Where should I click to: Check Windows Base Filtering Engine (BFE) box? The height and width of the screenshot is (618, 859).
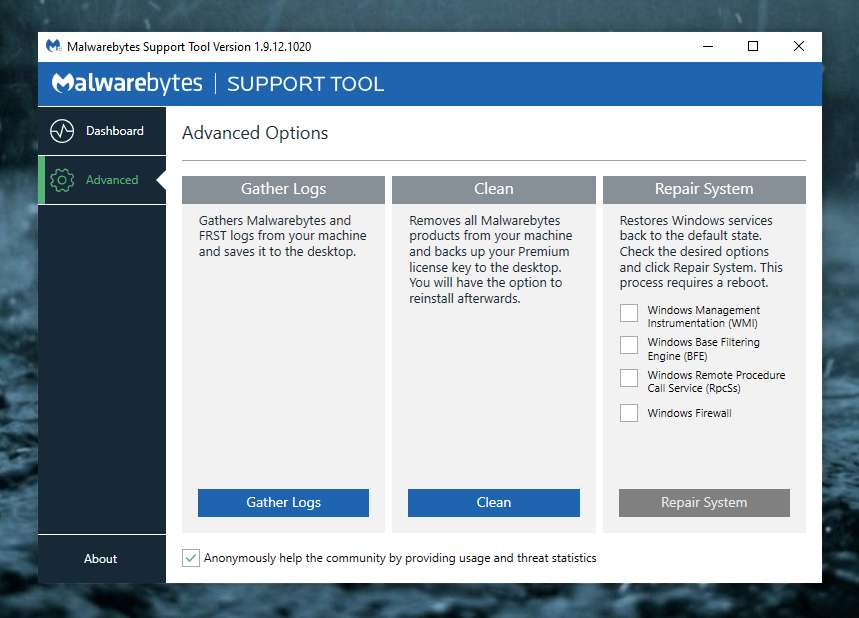tap(629, 345)
